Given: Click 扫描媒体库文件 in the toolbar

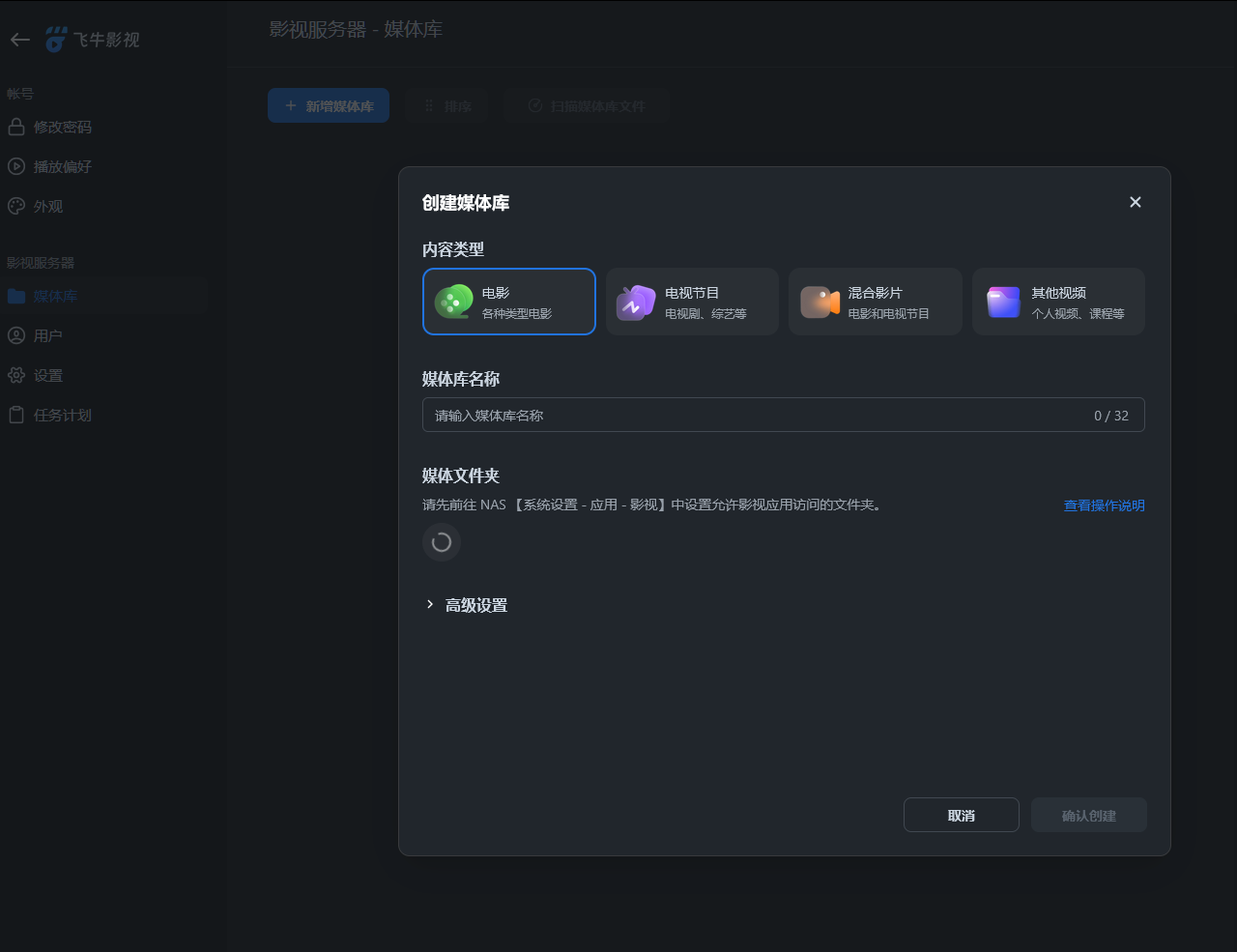Looking at the screenshot, I should click(587, 105).
